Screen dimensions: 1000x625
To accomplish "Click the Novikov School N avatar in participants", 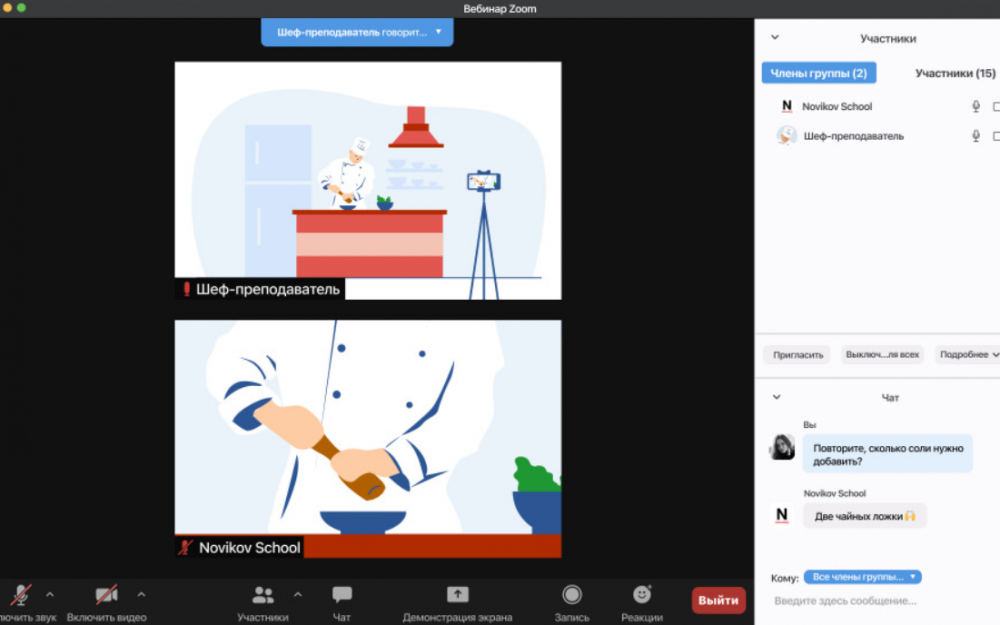I will pyautogui.click(x=787, y=107).
